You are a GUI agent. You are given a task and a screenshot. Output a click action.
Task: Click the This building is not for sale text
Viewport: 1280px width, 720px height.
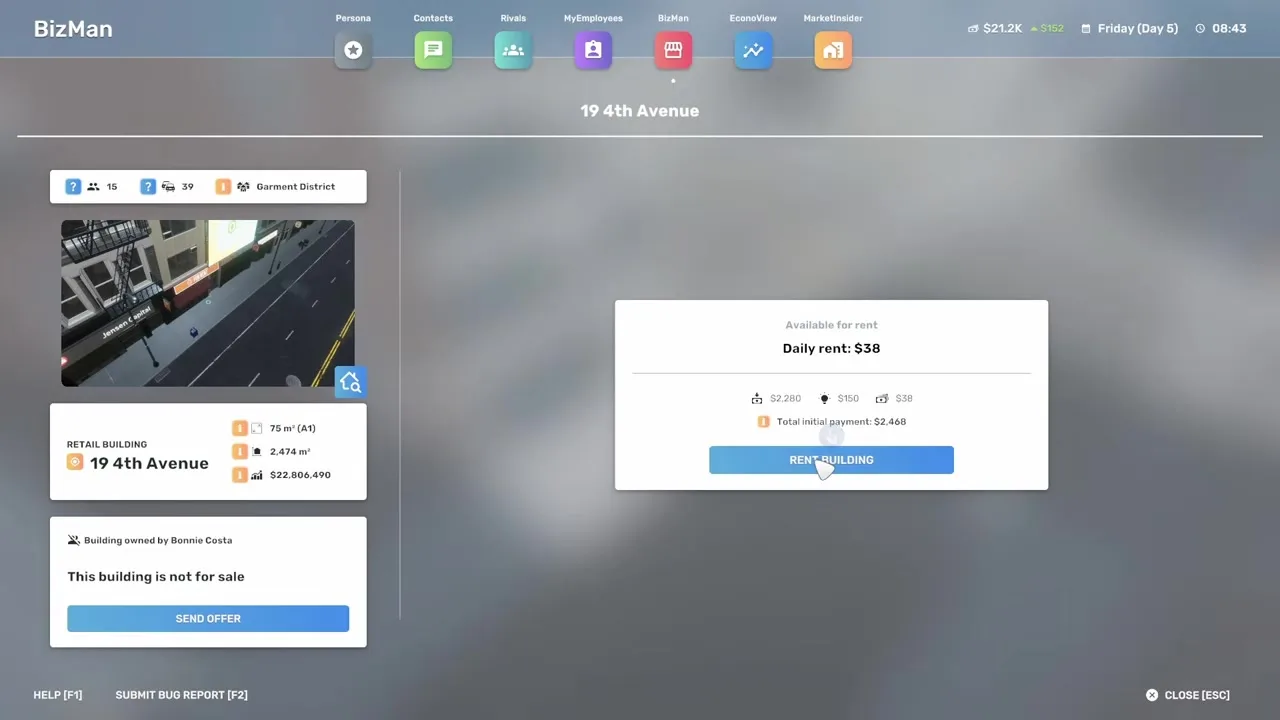[156, 576]
